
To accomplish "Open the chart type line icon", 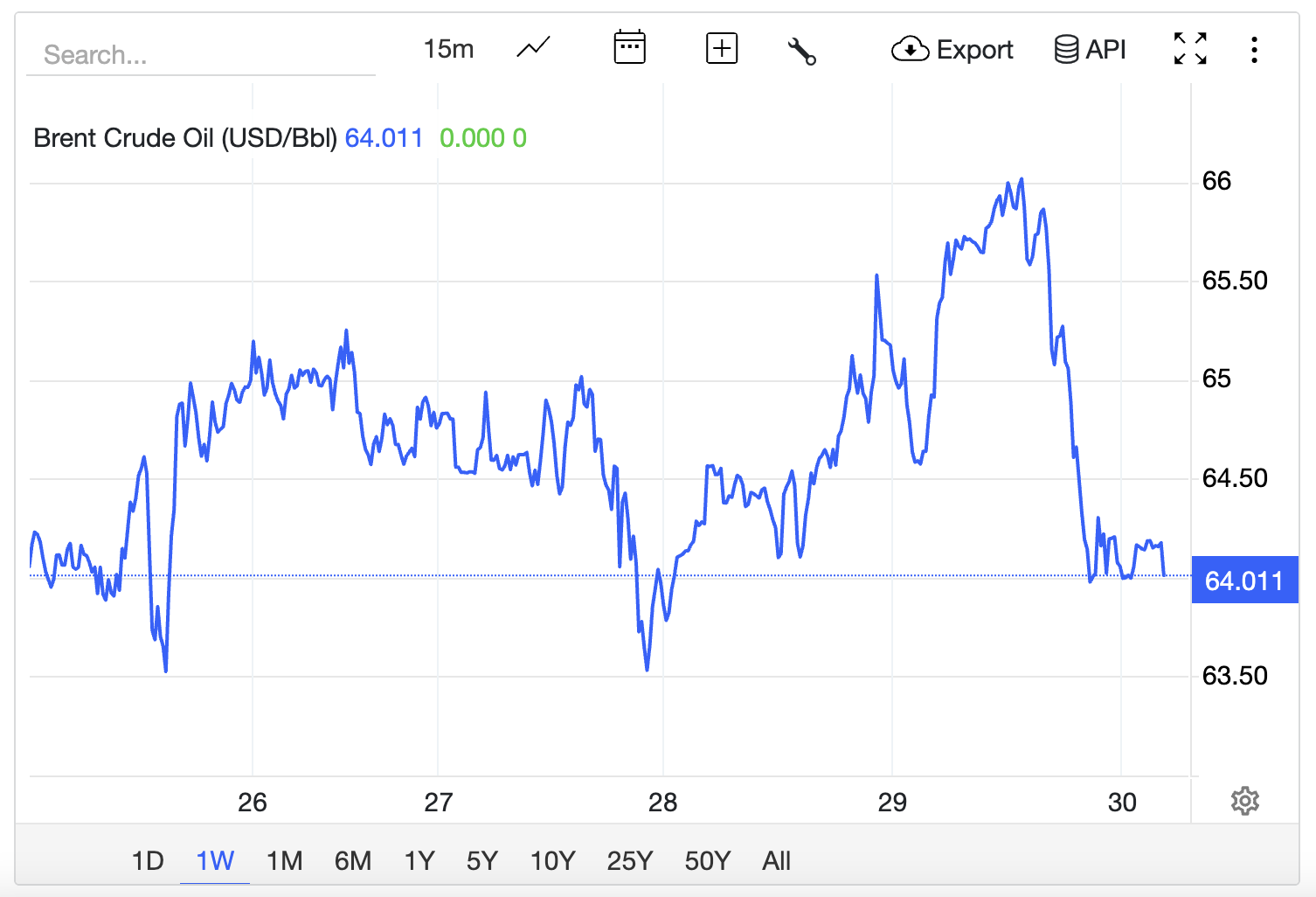I will pos(533,48).
